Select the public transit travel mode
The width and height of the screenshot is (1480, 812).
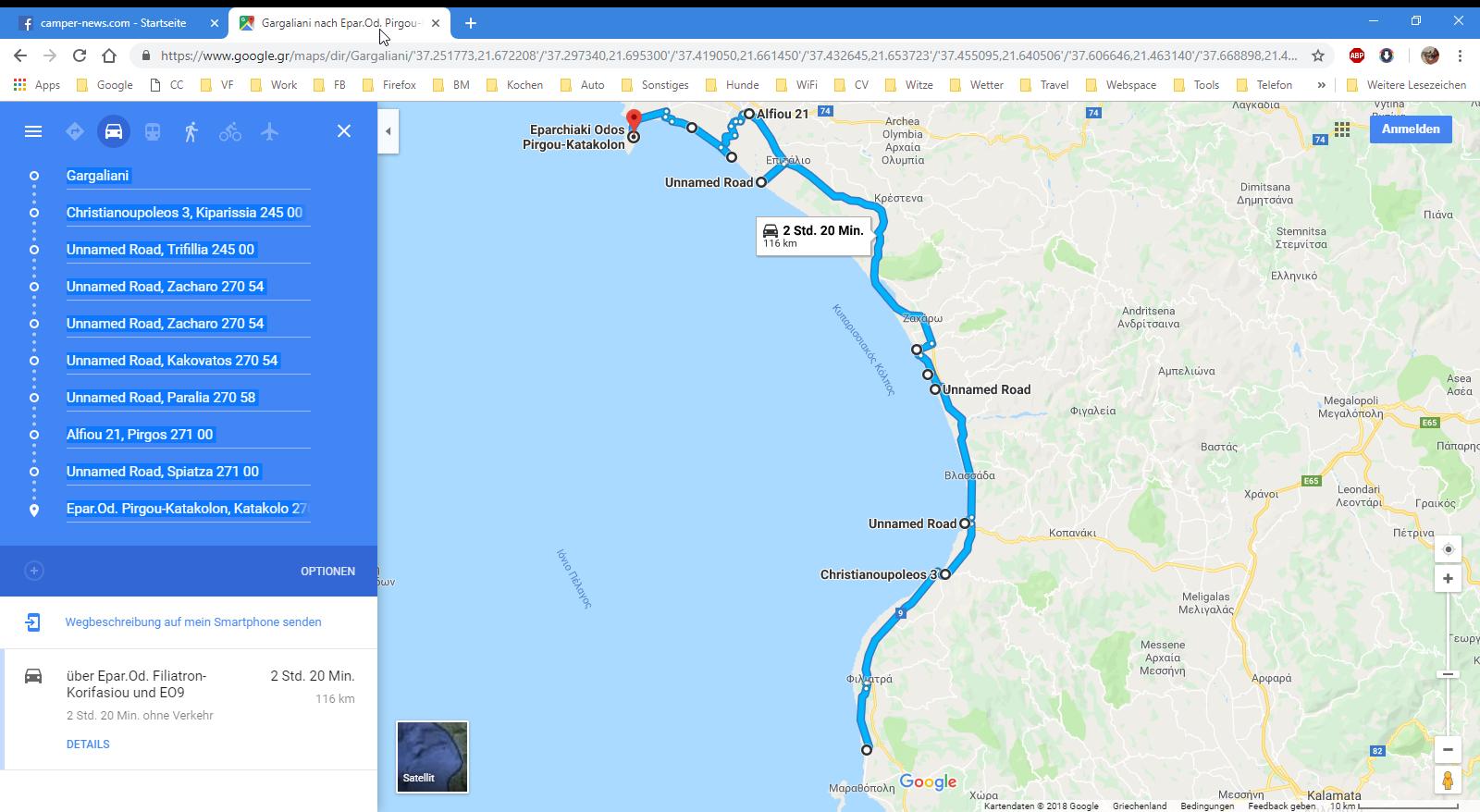point(153,131)
